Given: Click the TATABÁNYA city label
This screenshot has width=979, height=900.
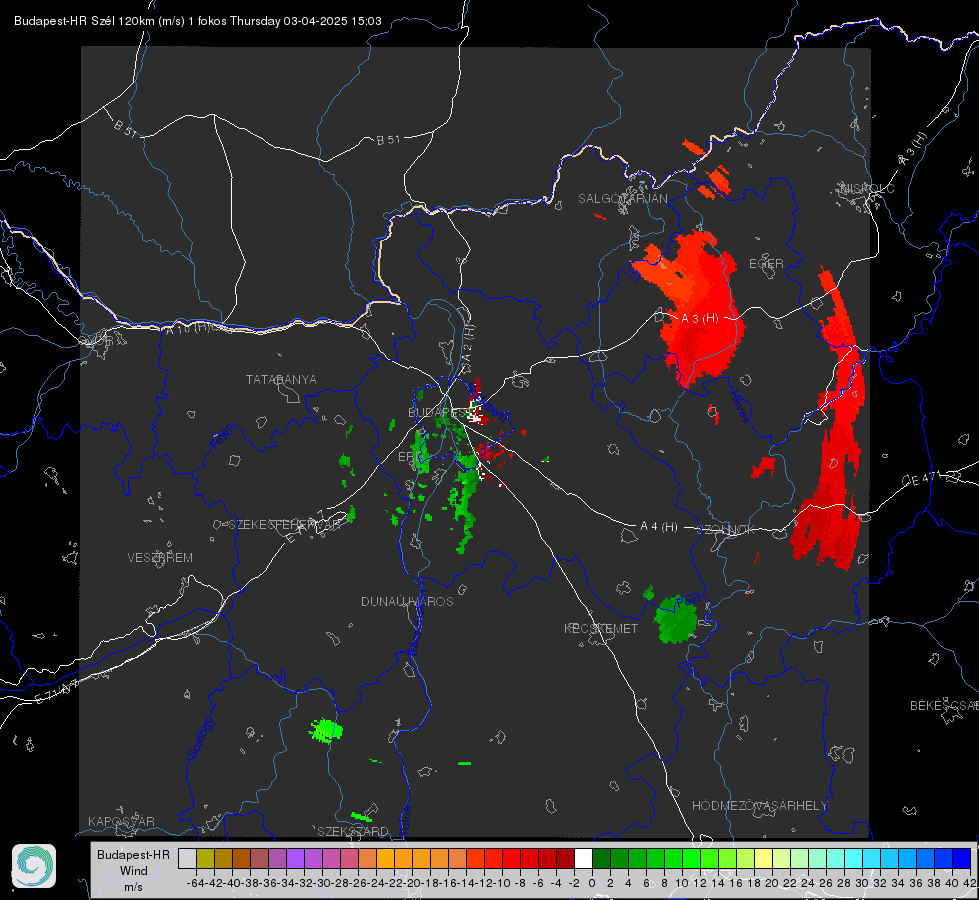Looking at the screenshot, I should pos(281,379).
